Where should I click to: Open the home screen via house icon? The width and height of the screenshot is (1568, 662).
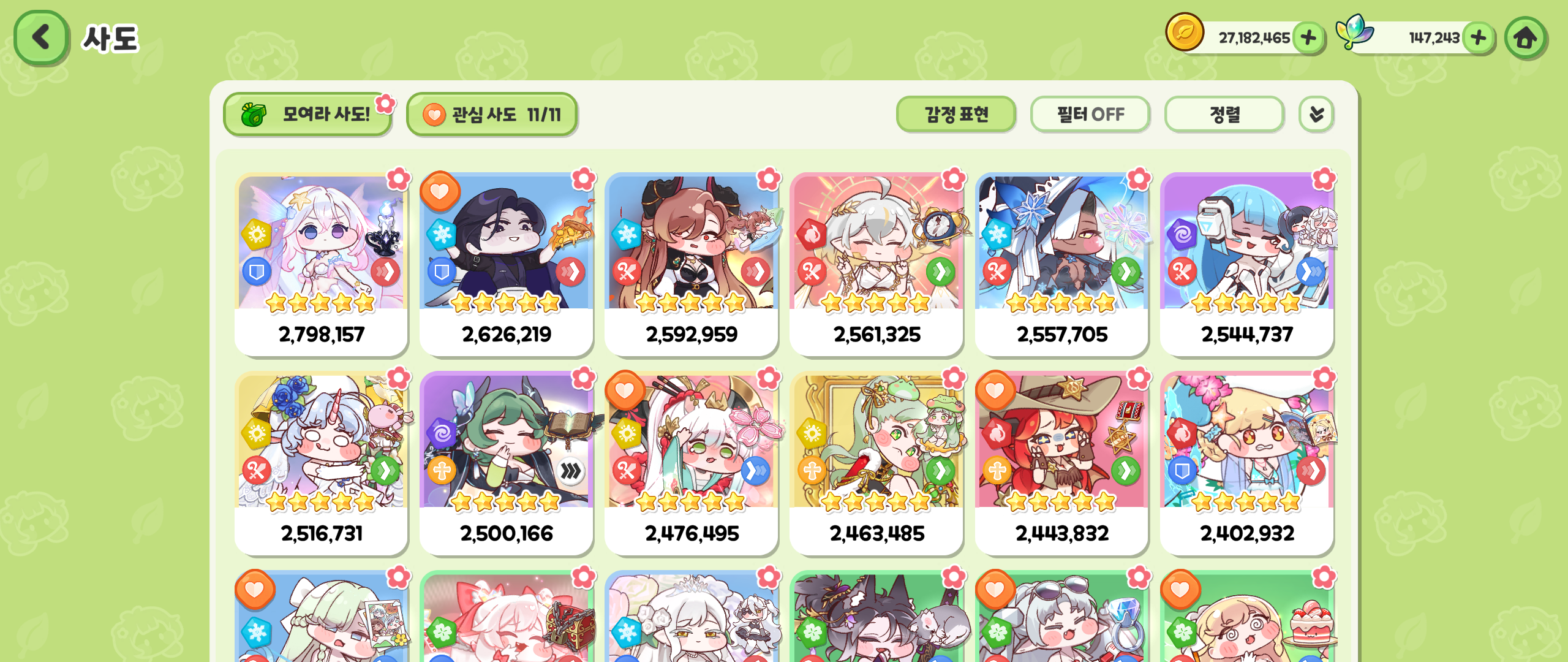tap(1525, 38)
